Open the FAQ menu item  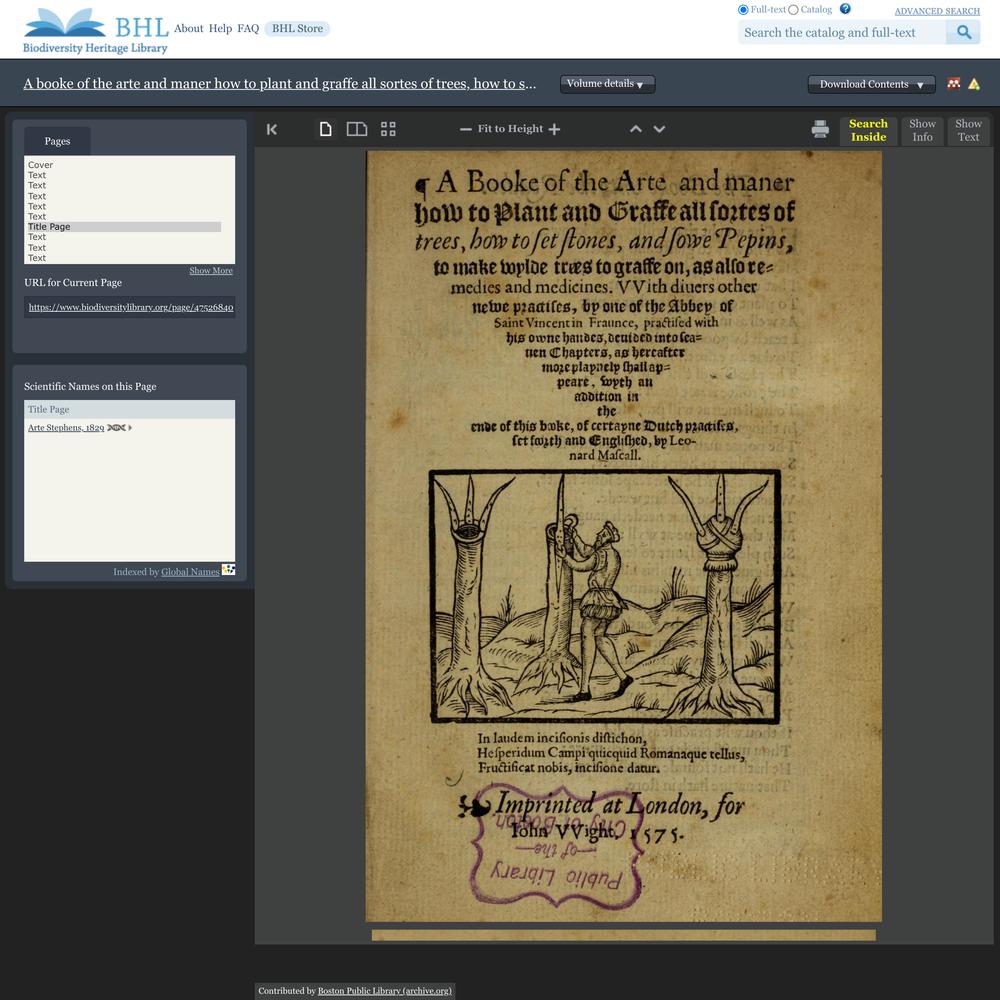point(248,28)
